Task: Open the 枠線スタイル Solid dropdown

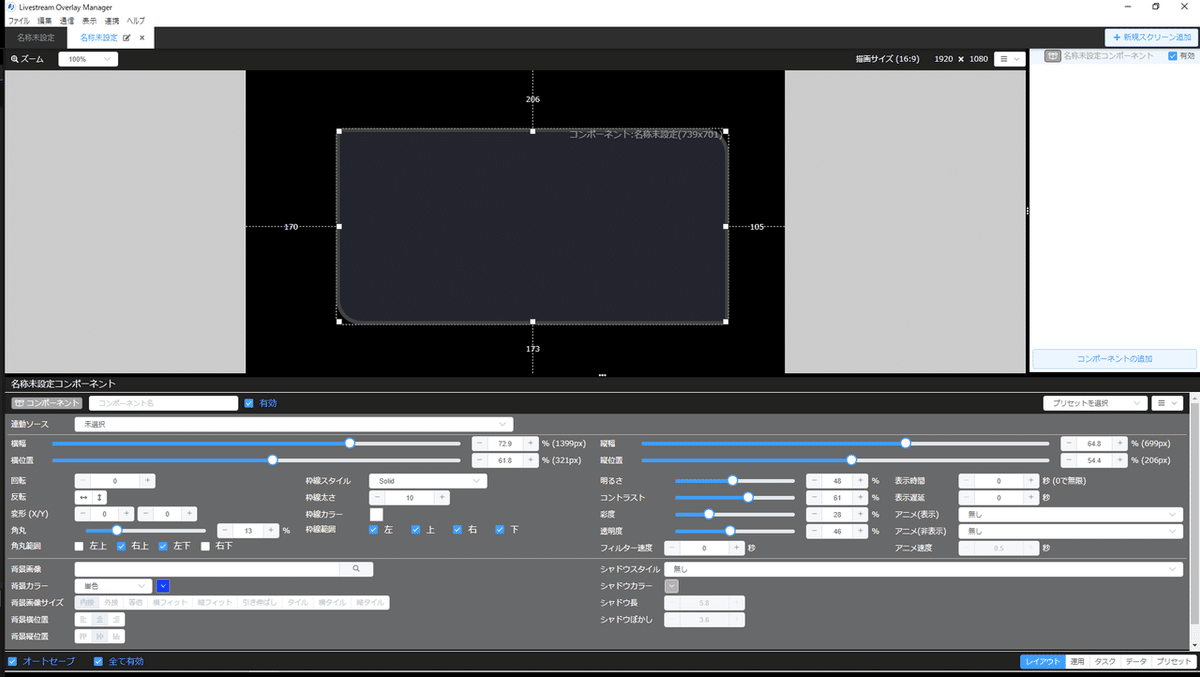Action: (x=428, y=481)
